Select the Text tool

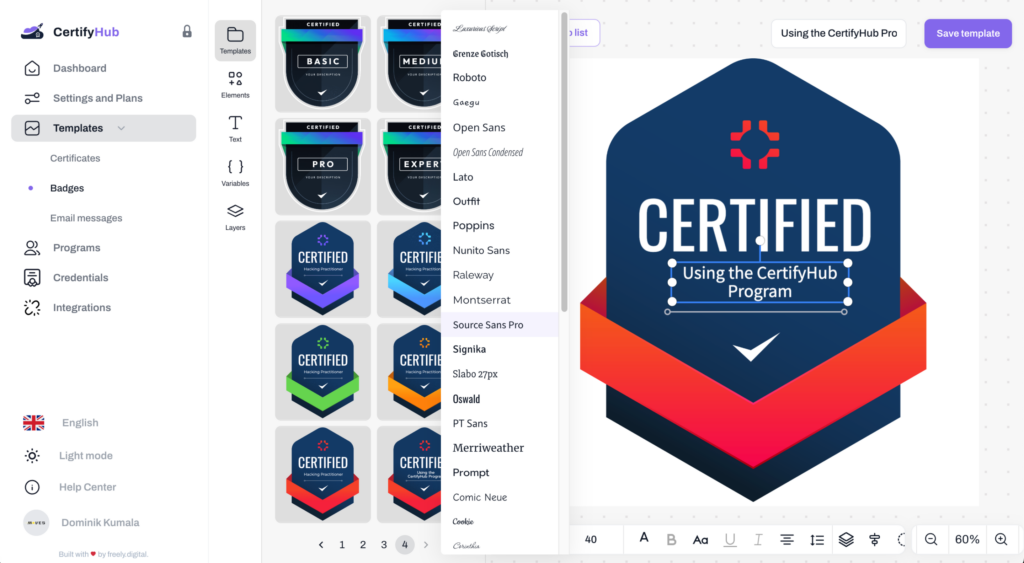(x=235, y=129)
